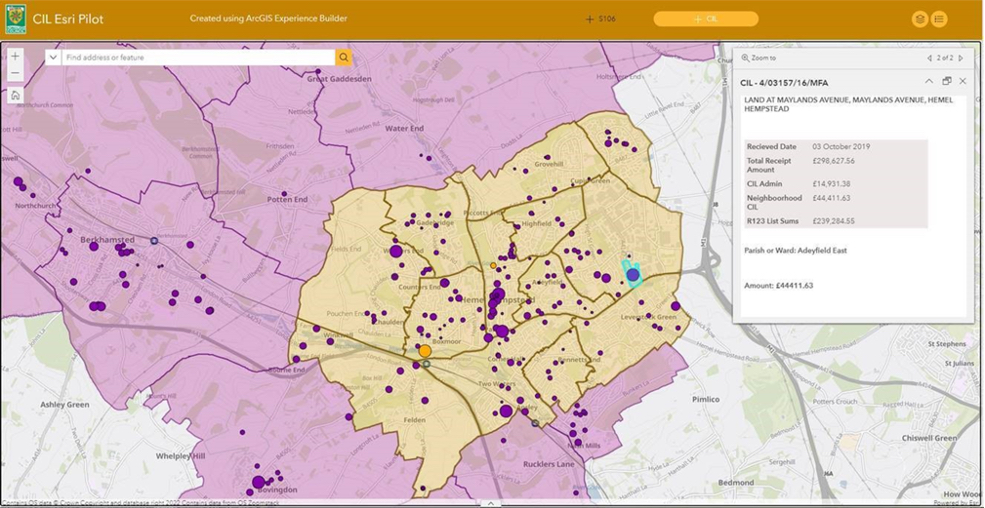Zoom in on the map
The width and height of the screenshot is (985, 508).
tap(15, 57)
